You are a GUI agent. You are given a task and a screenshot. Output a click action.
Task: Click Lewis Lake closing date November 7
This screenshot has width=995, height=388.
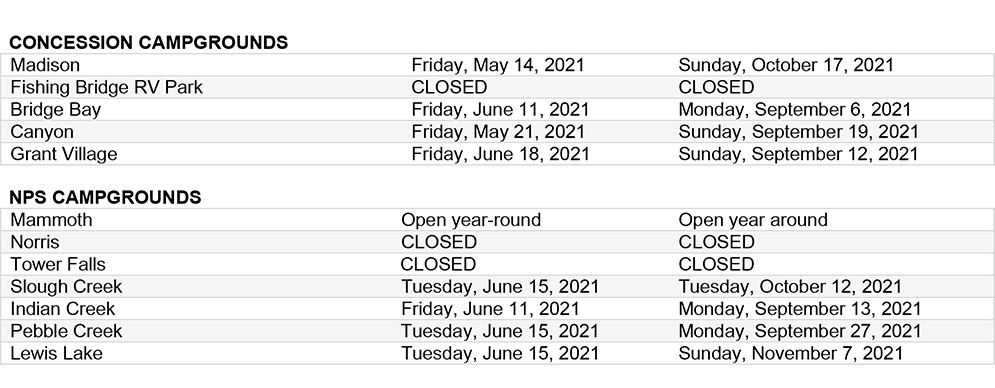tap(790, 353)
